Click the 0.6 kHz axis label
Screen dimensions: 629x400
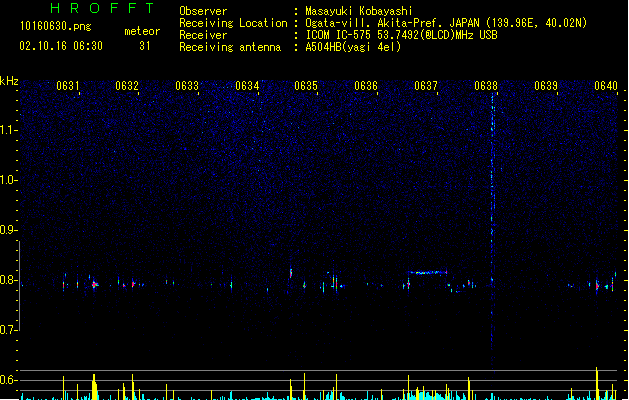pos(8,380)
